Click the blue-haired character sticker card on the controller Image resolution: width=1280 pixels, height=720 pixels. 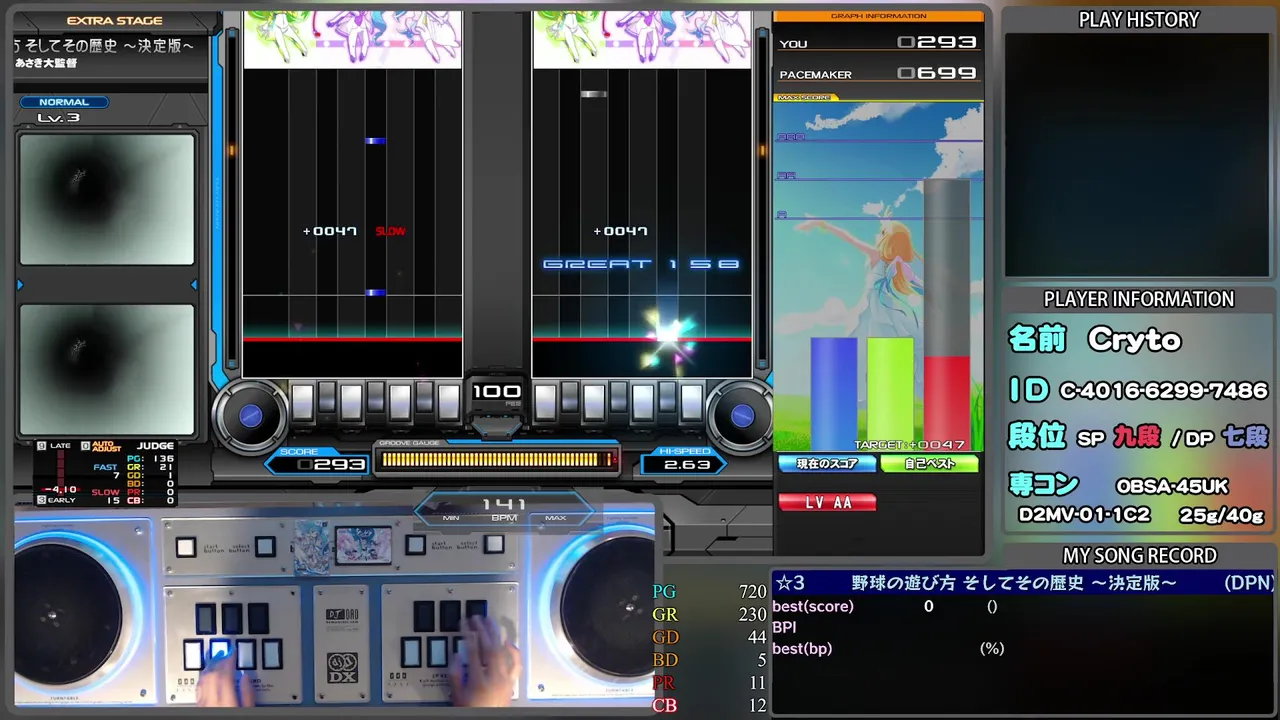click(x=310, y=549)
